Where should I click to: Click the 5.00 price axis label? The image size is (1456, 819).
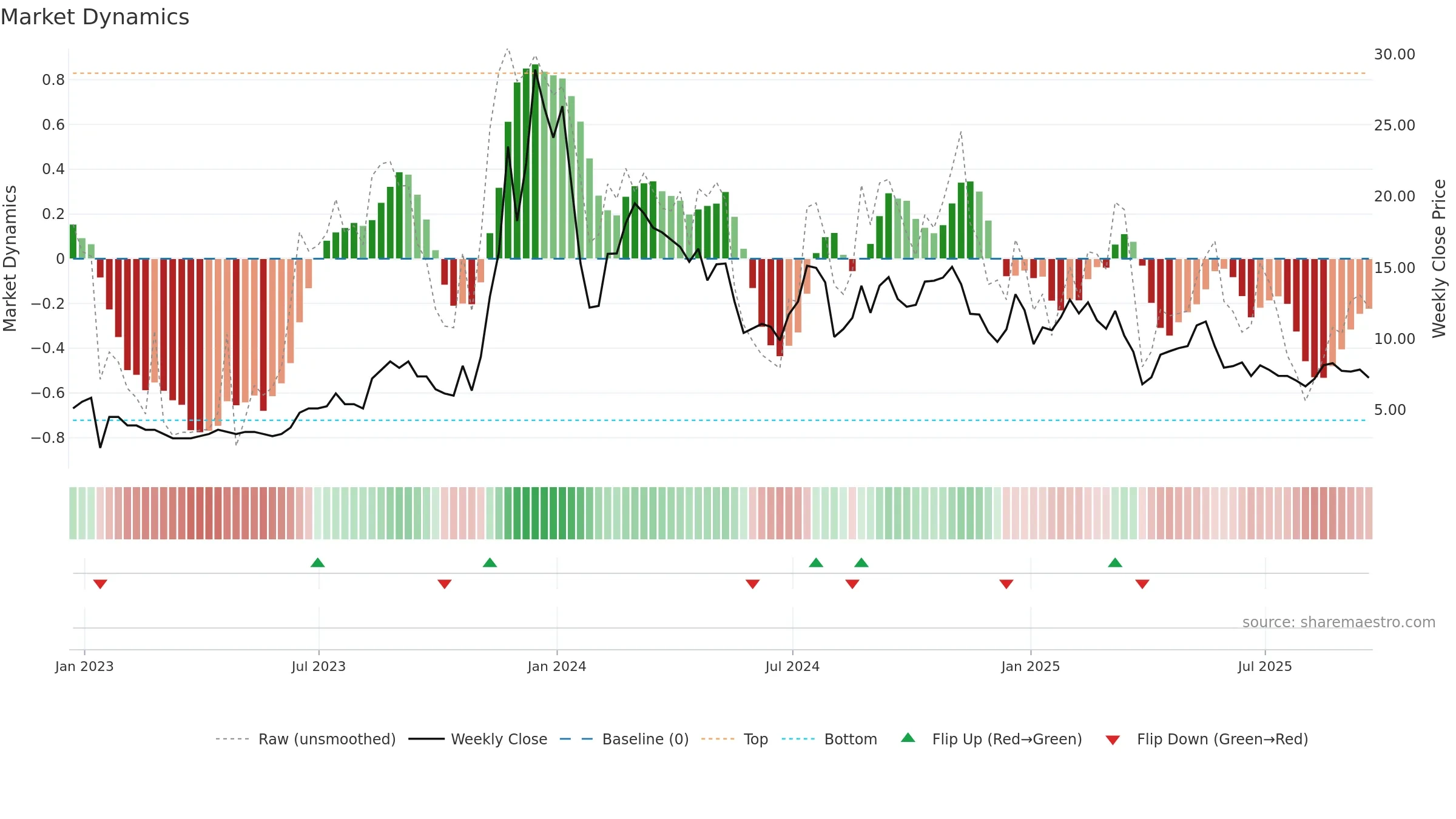point(1390,410)
